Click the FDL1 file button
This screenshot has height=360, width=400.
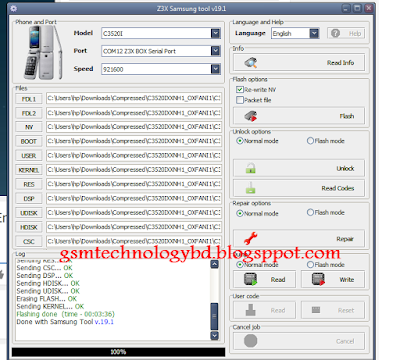[x=29, y=99]
